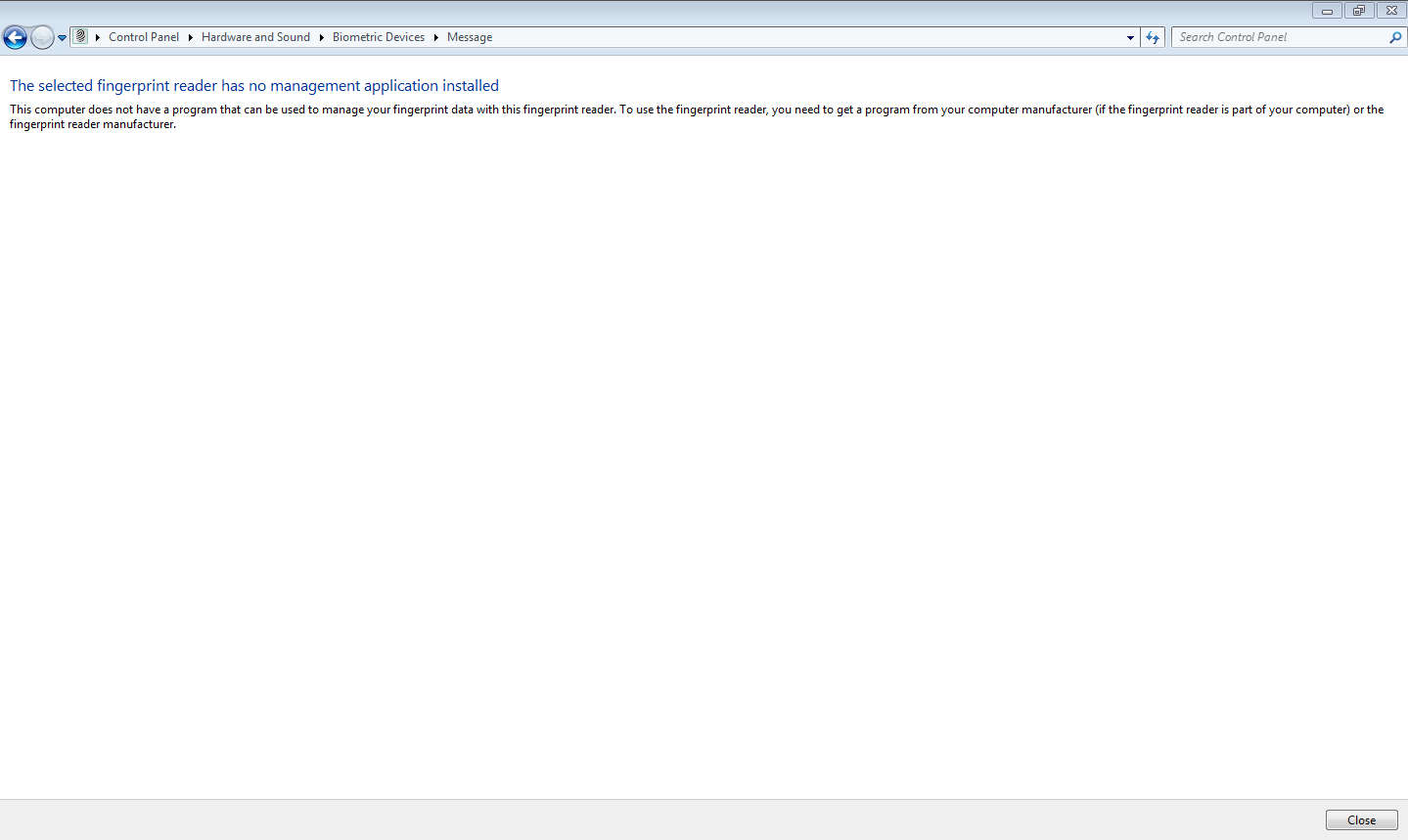The width and height of the screenshot is (1408, 840).
Task: Close the window with the X button
Action: [1391, 11]
